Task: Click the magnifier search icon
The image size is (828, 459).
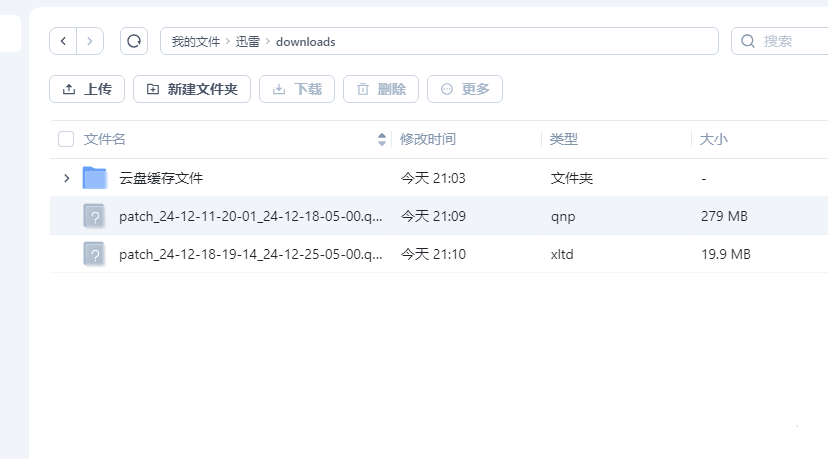Action: tap(747, 41)
